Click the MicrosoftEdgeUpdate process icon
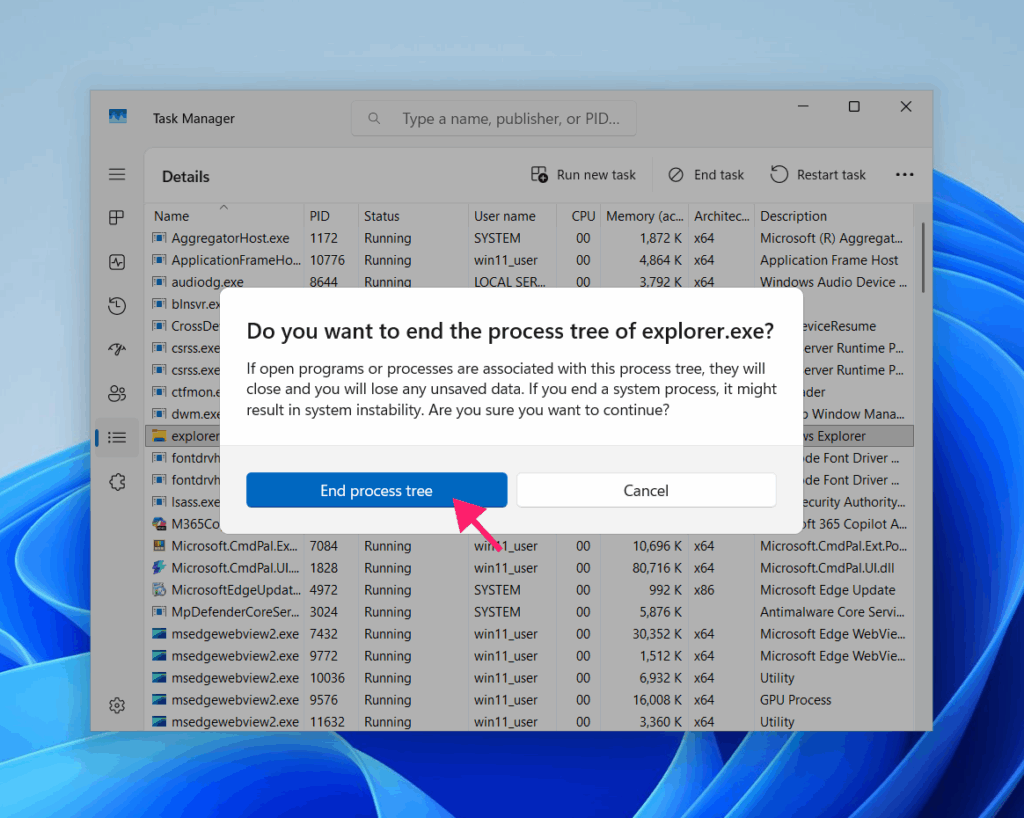This screenshot has height=818, width=1024. pos(159,590)
